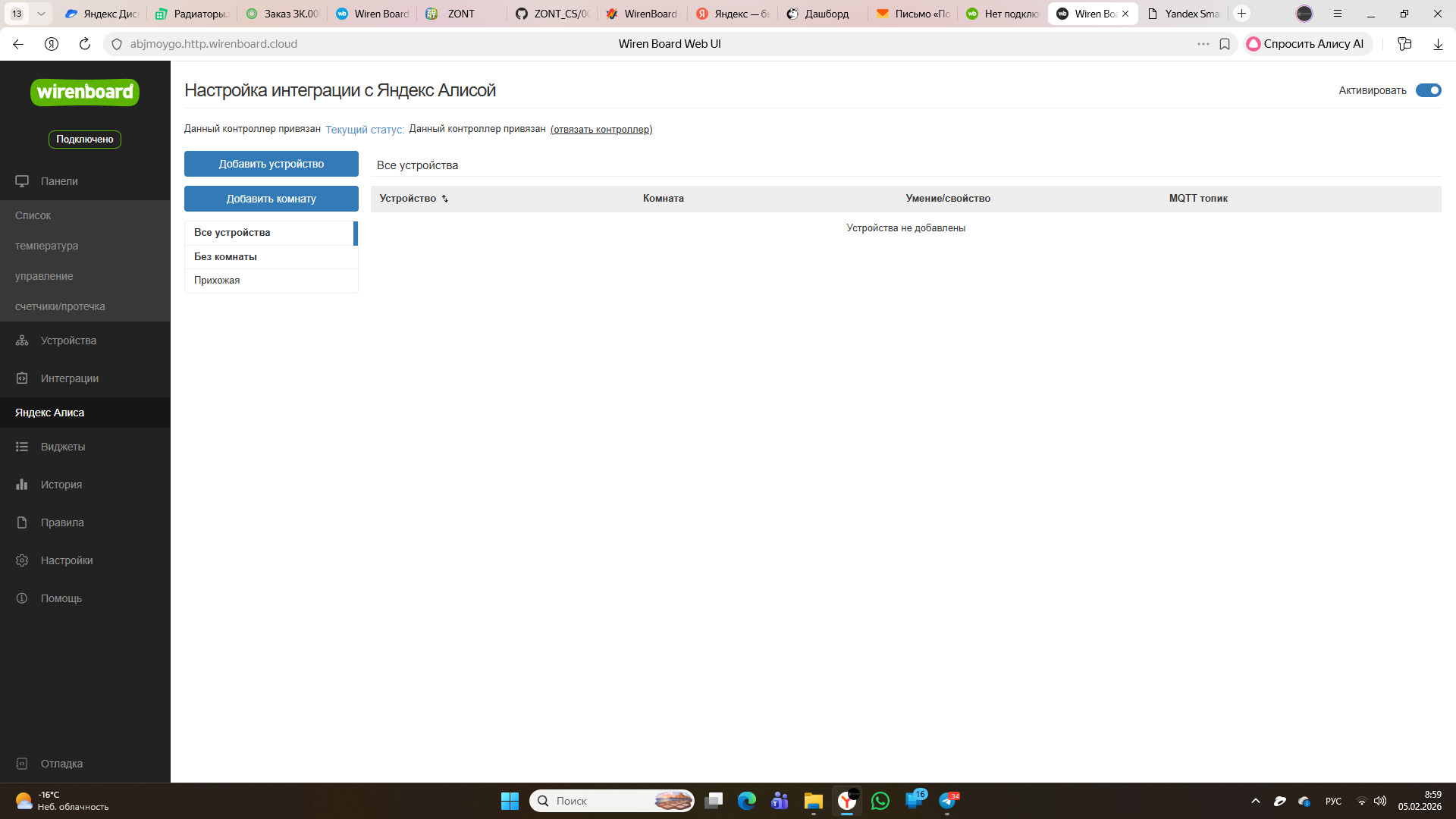Open Правила file icon
Screen dimensions: 1456x819
(x=22, y=522)
